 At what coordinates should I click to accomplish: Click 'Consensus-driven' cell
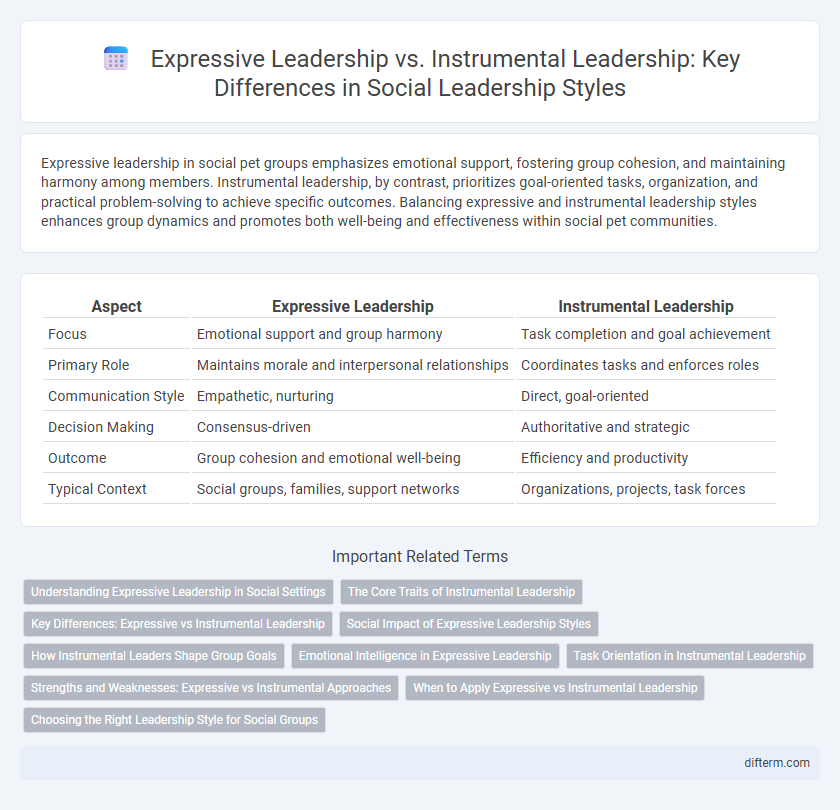(x=253, y=428)
